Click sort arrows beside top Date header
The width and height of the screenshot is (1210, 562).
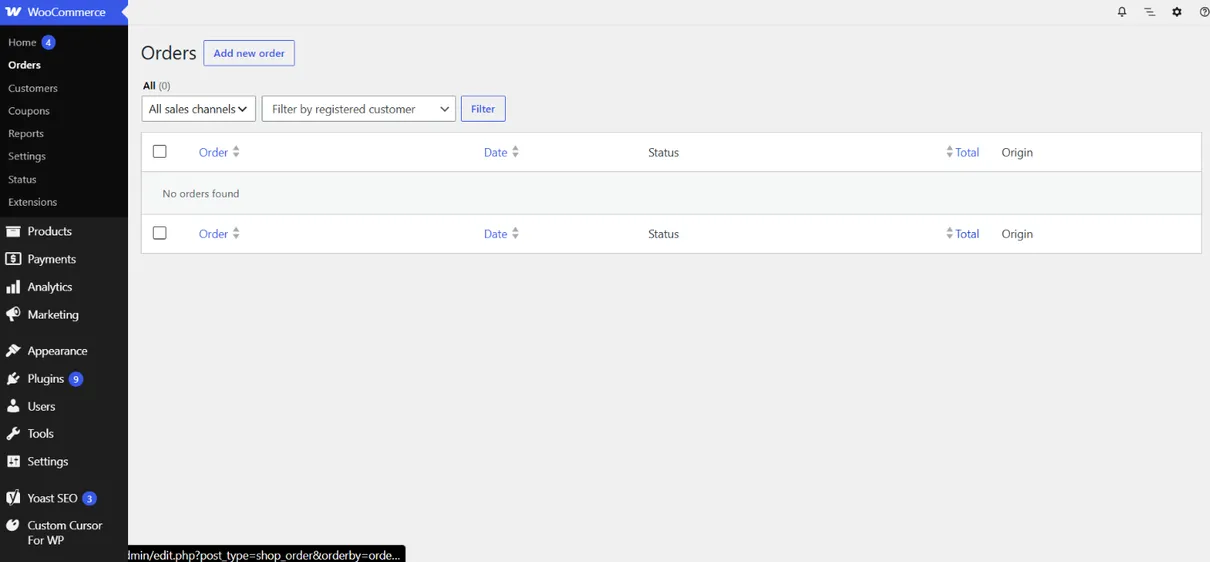(x=515, y=152)
